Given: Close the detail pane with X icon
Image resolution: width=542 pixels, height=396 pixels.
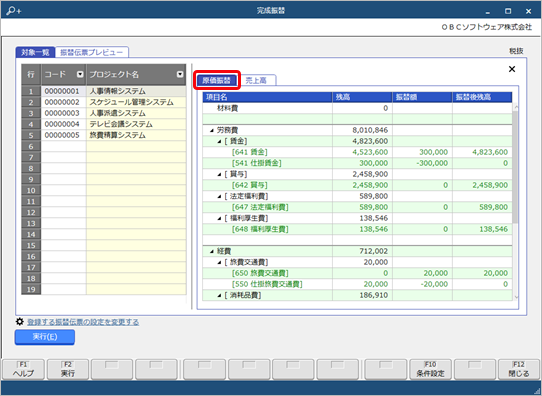Looking at the screenshot, I should tap(512, 69).
